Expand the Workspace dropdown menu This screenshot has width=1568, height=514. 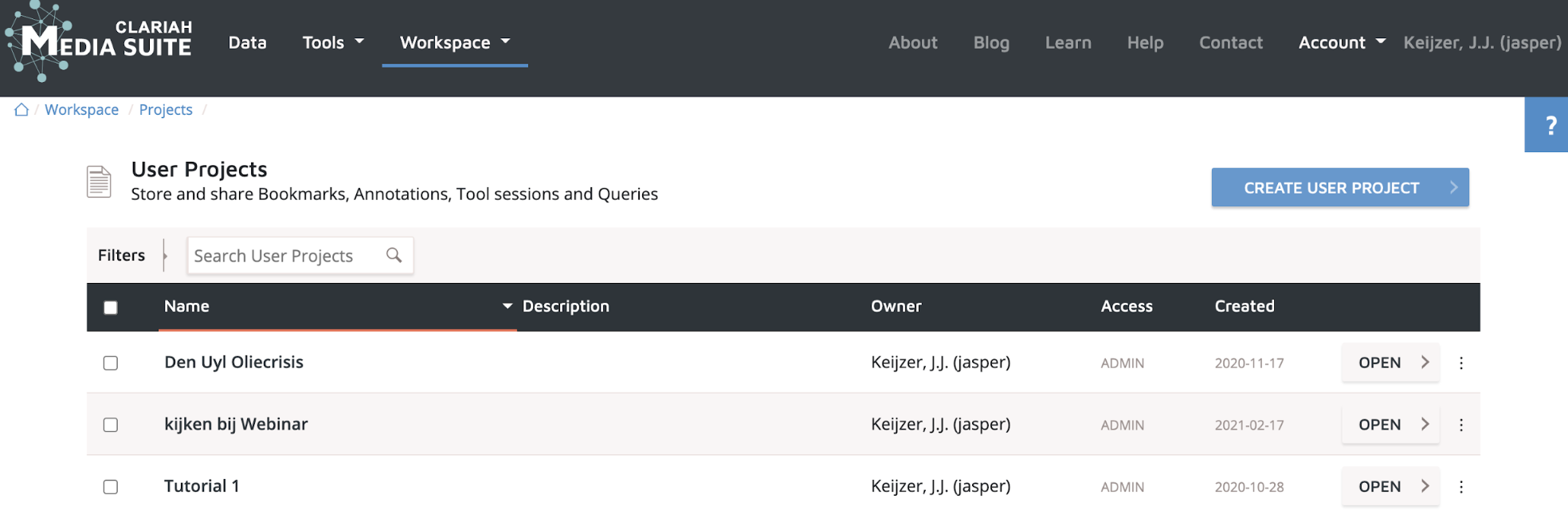[454, 43]
